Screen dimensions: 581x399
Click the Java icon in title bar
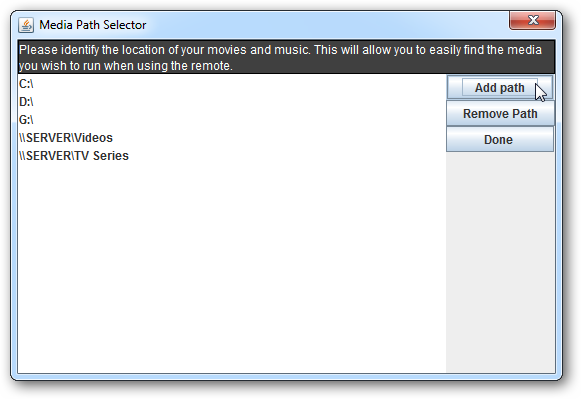click(26, 25)
